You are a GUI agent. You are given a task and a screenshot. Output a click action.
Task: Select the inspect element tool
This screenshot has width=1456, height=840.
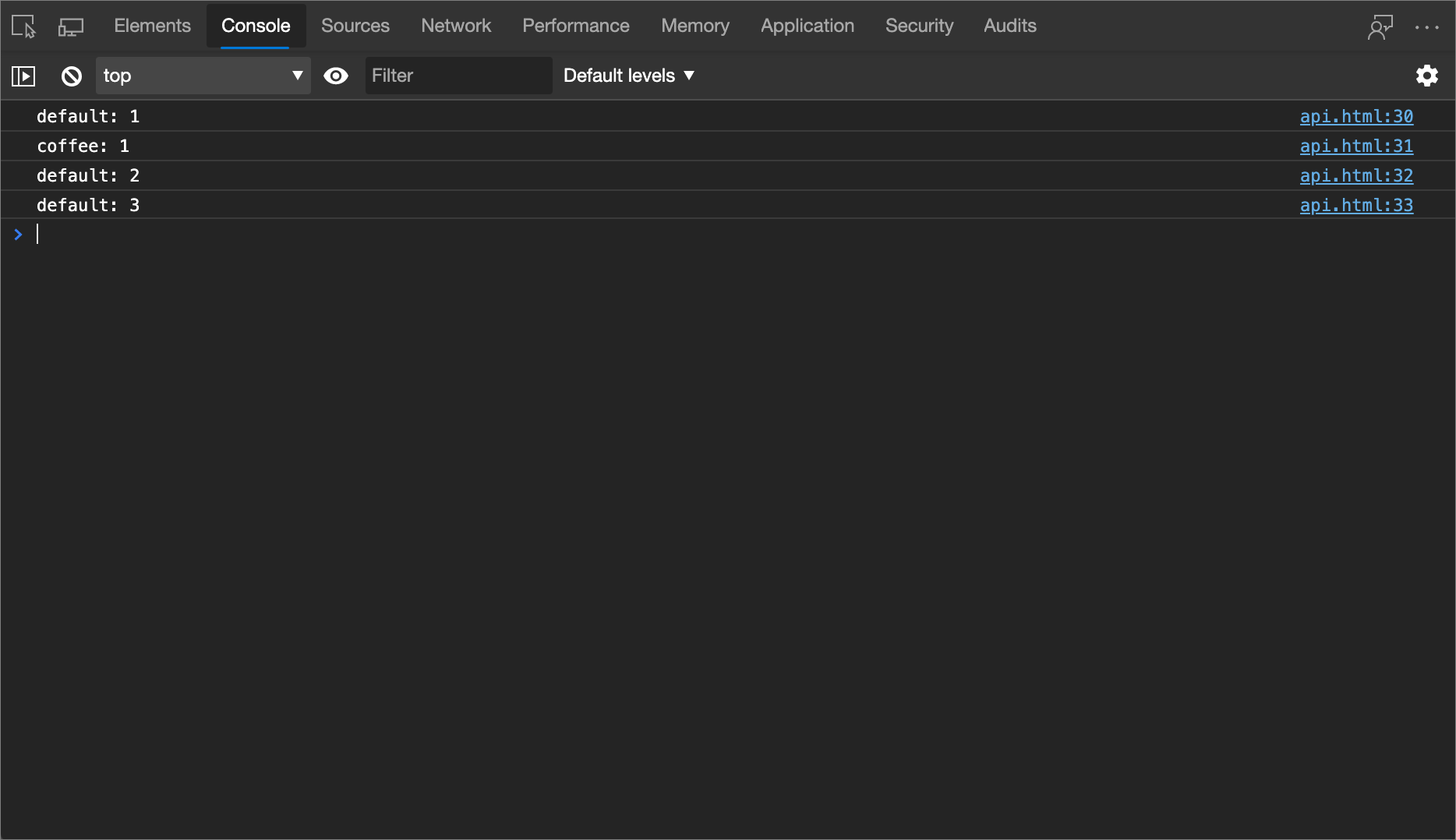pyautogui.click(x=23, y=26)
